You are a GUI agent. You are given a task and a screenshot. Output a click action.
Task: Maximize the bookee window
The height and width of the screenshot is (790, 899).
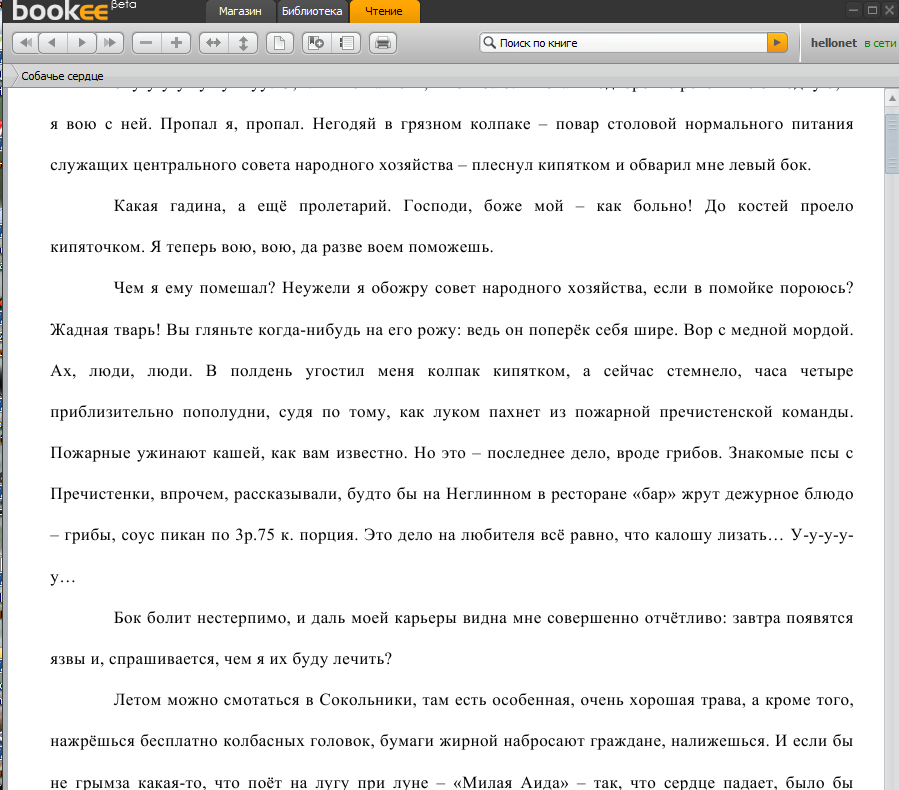[873, 10]
